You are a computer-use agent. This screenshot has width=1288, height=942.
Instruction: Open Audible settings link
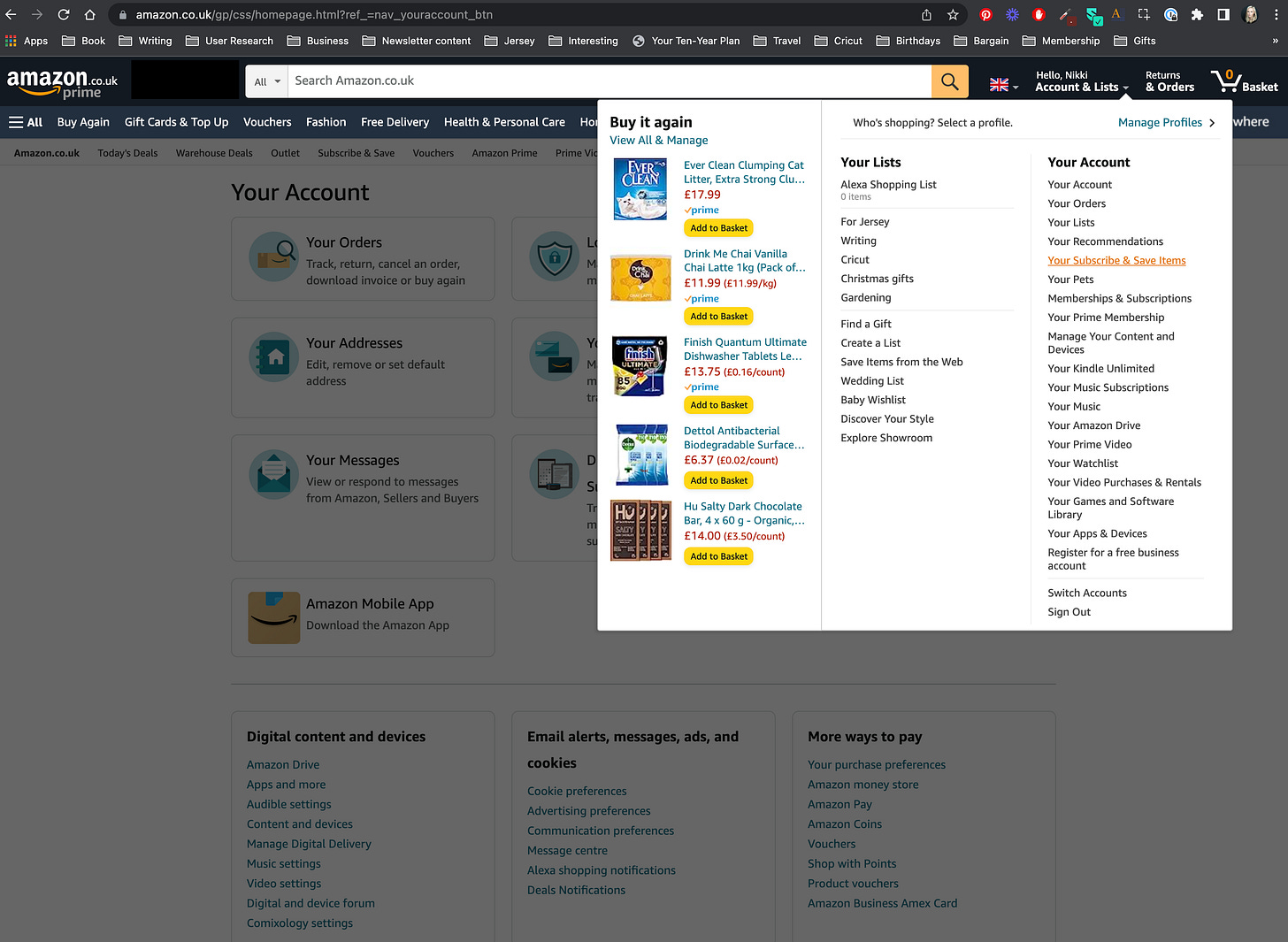click(x=289, y=805)
